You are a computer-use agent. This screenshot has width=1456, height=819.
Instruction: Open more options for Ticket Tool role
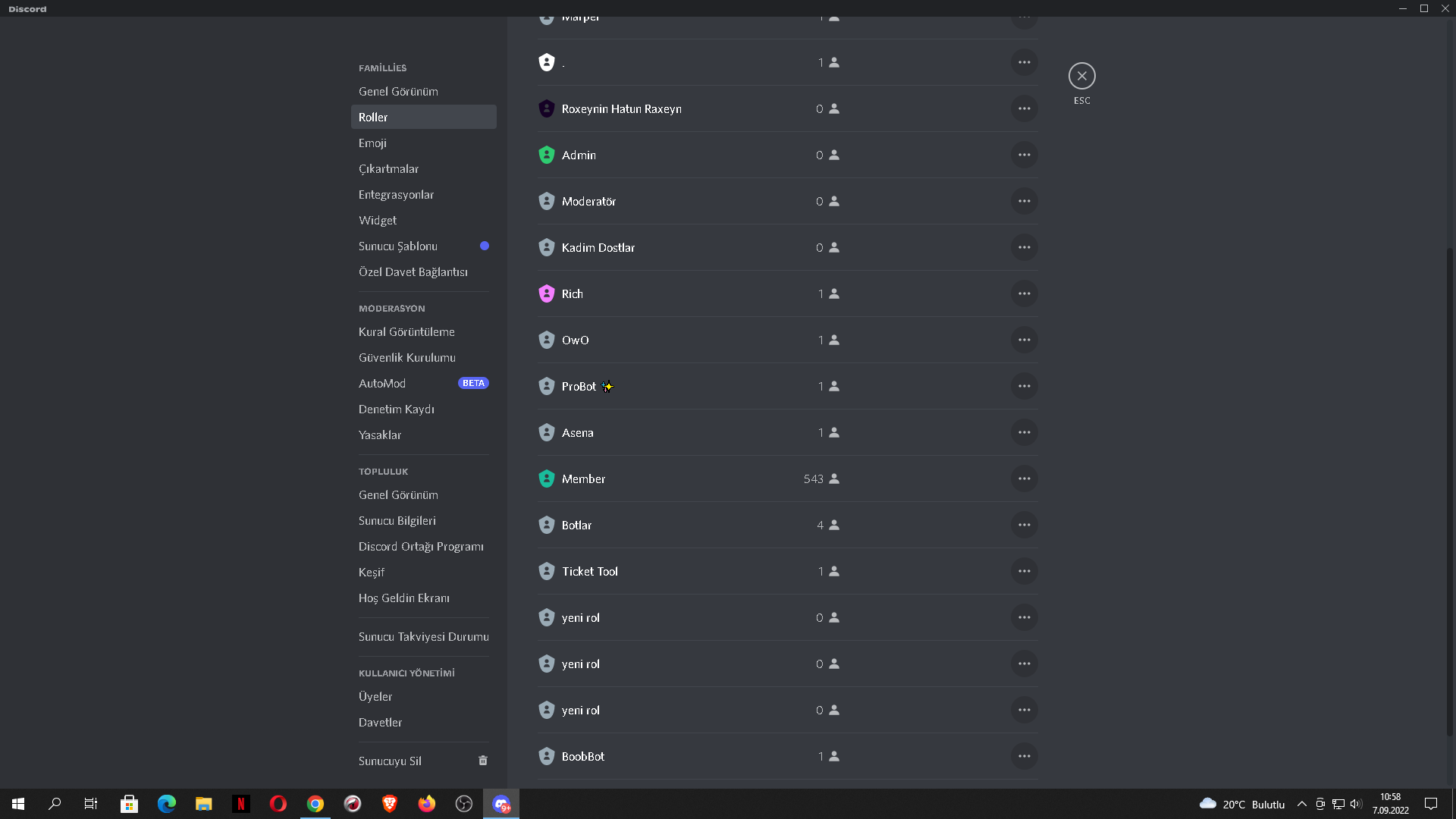pos(1024,571)
